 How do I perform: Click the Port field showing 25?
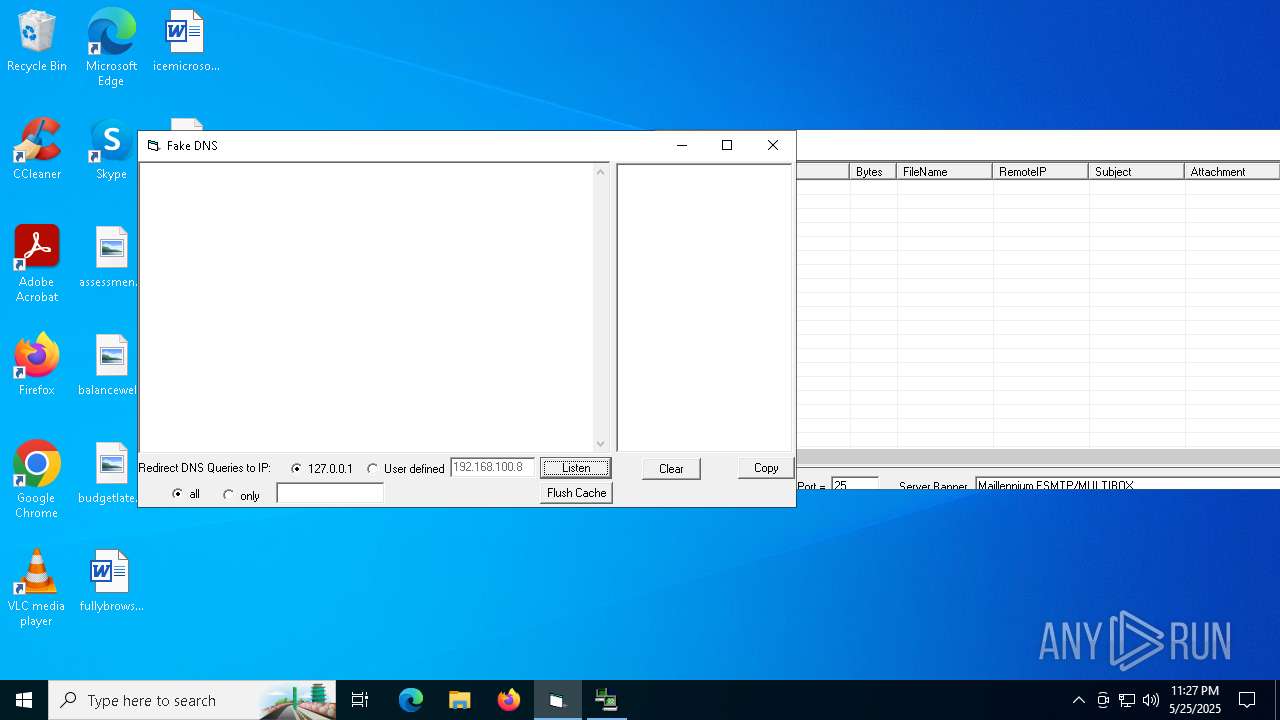click(x=855, y=484)
